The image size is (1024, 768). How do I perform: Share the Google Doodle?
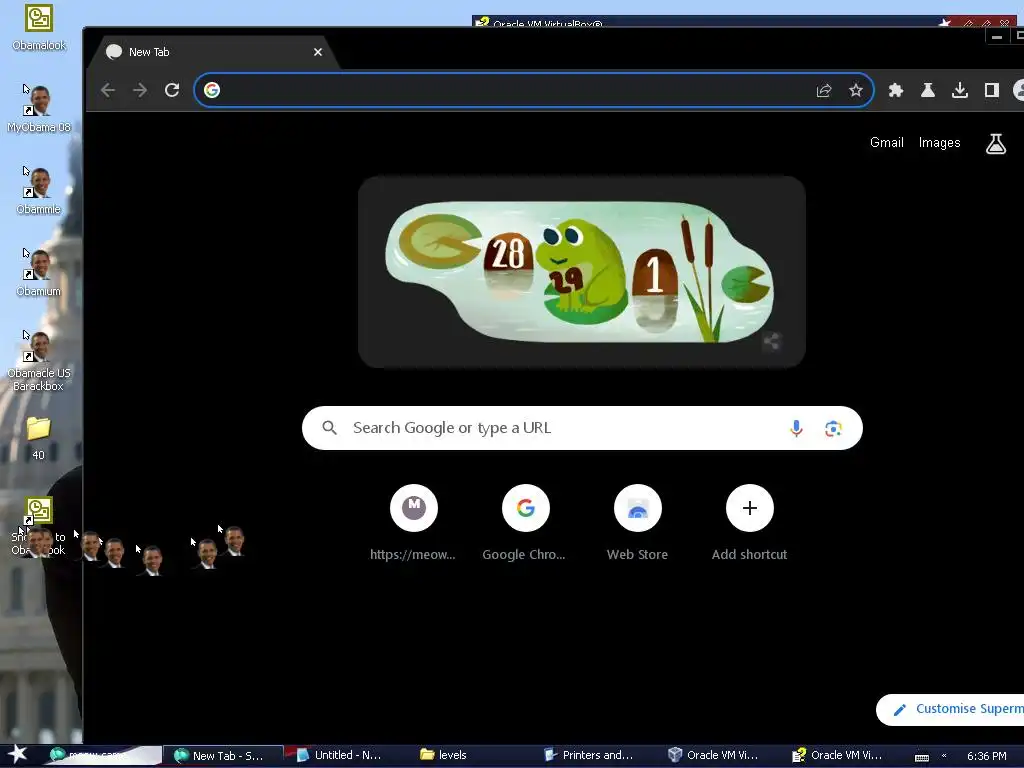coord(771,341)
